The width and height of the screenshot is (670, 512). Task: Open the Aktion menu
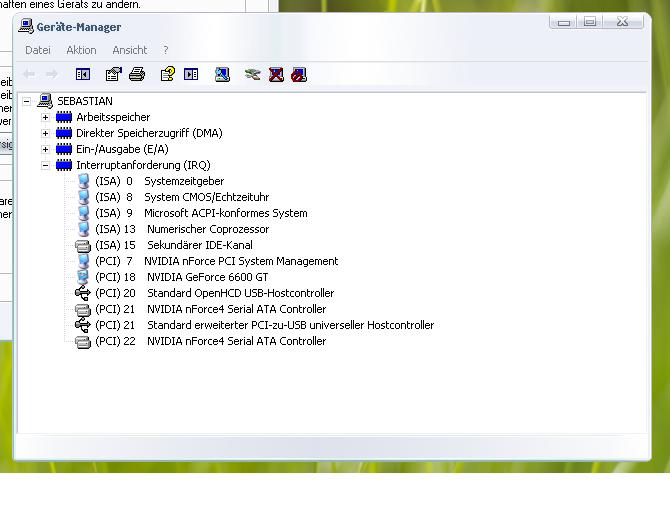coord(81,50)
